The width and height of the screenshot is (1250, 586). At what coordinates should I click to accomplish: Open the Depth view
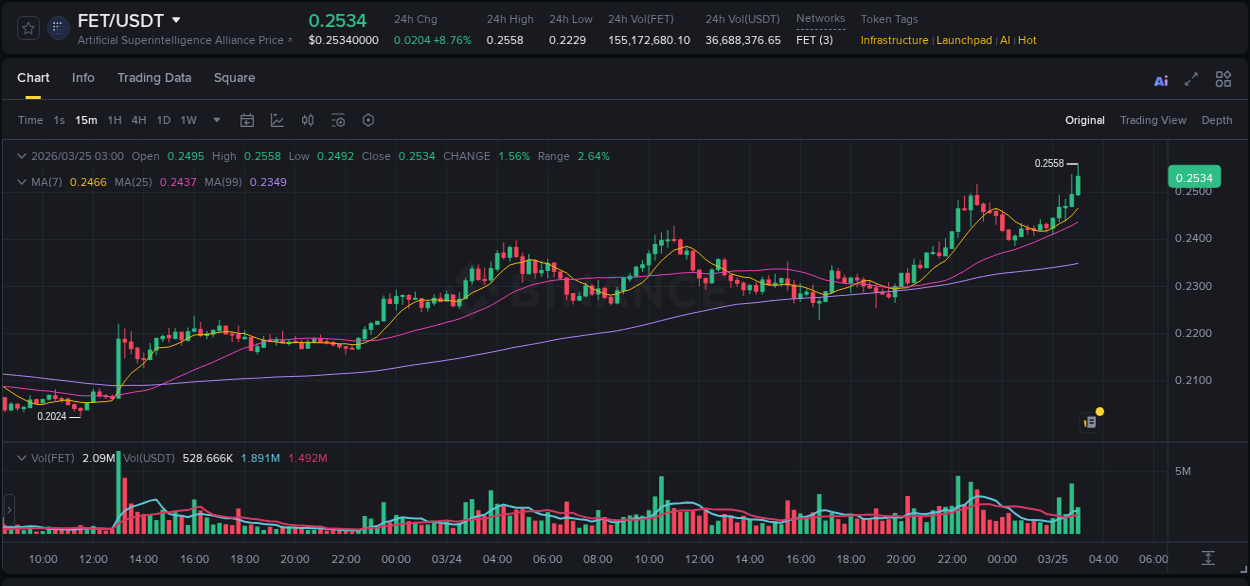[1217, 120]
